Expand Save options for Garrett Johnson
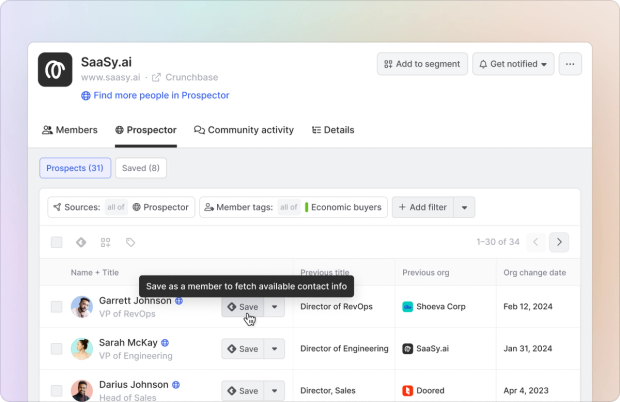The height and width of the screenshot is (402, 620). [x=274, y=307]
